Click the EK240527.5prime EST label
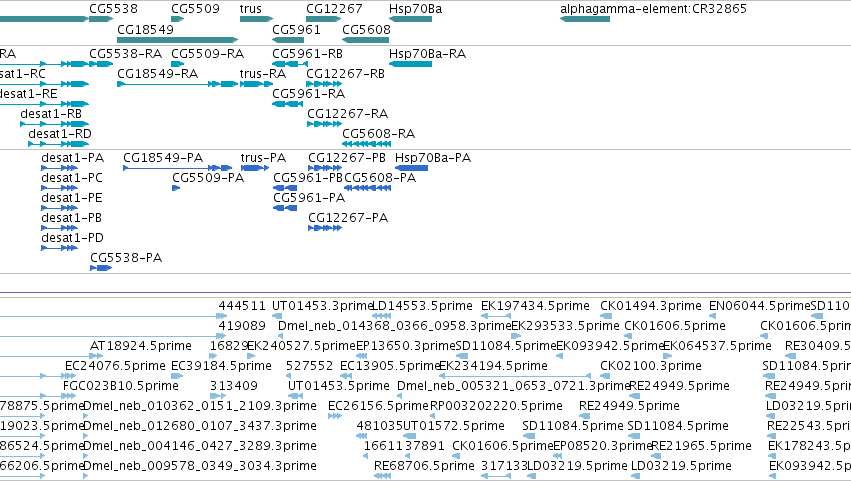The width and height of the screenshot is (851, 481). 301,346
